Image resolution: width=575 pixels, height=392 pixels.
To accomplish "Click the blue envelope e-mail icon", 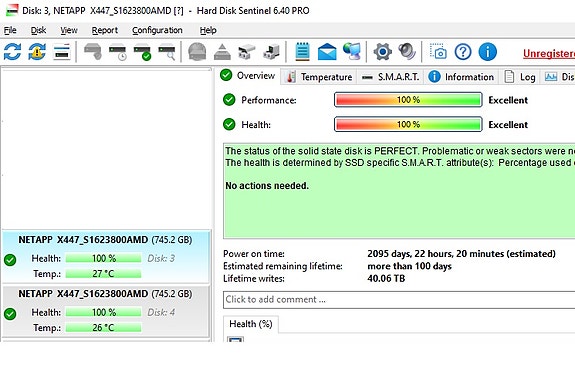I will click(x=327, y=52).
